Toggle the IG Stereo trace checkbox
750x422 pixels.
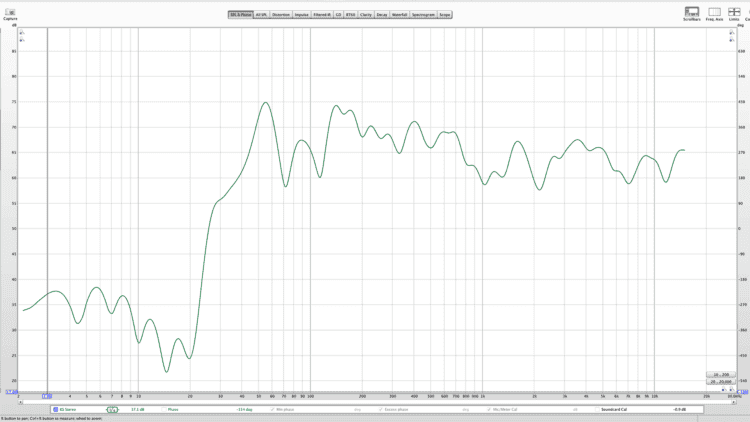coord(55,410)
